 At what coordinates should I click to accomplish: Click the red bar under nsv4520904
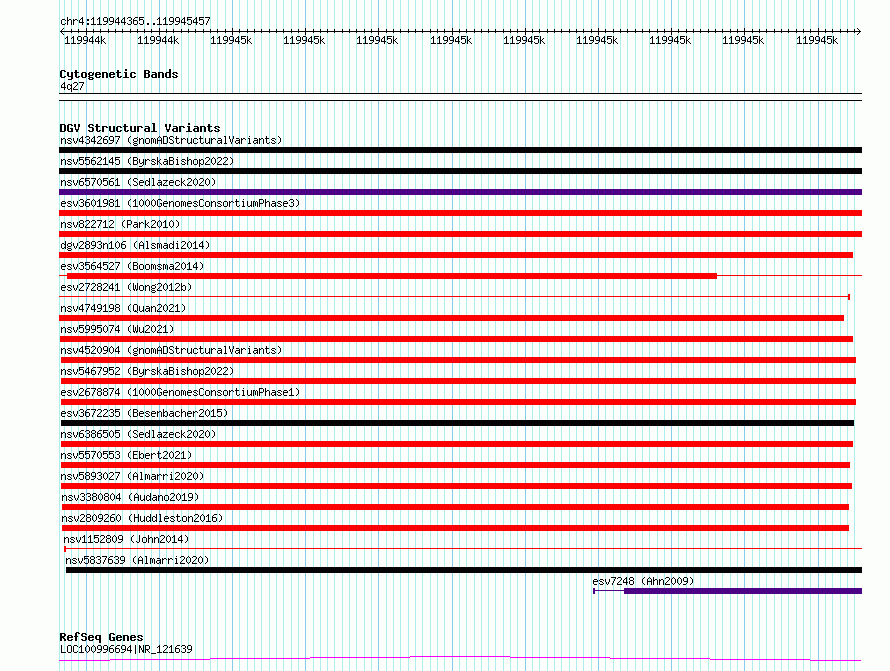click(x=458, y=360)
